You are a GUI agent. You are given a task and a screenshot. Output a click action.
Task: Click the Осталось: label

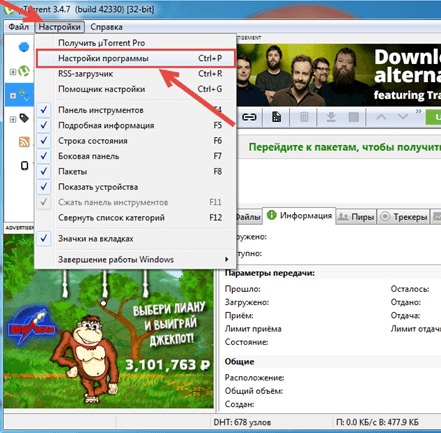(x=410, y=289)
